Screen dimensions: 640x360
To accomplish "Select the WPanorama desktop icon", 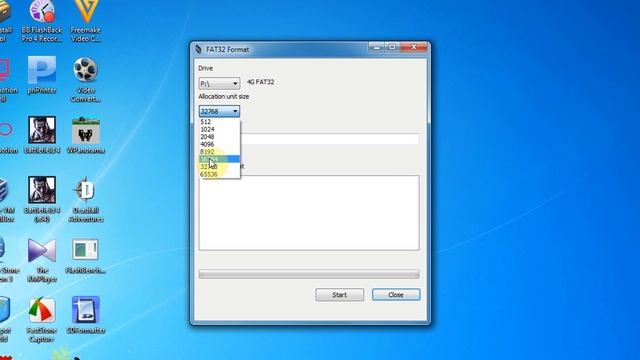I will pos(86,135).
